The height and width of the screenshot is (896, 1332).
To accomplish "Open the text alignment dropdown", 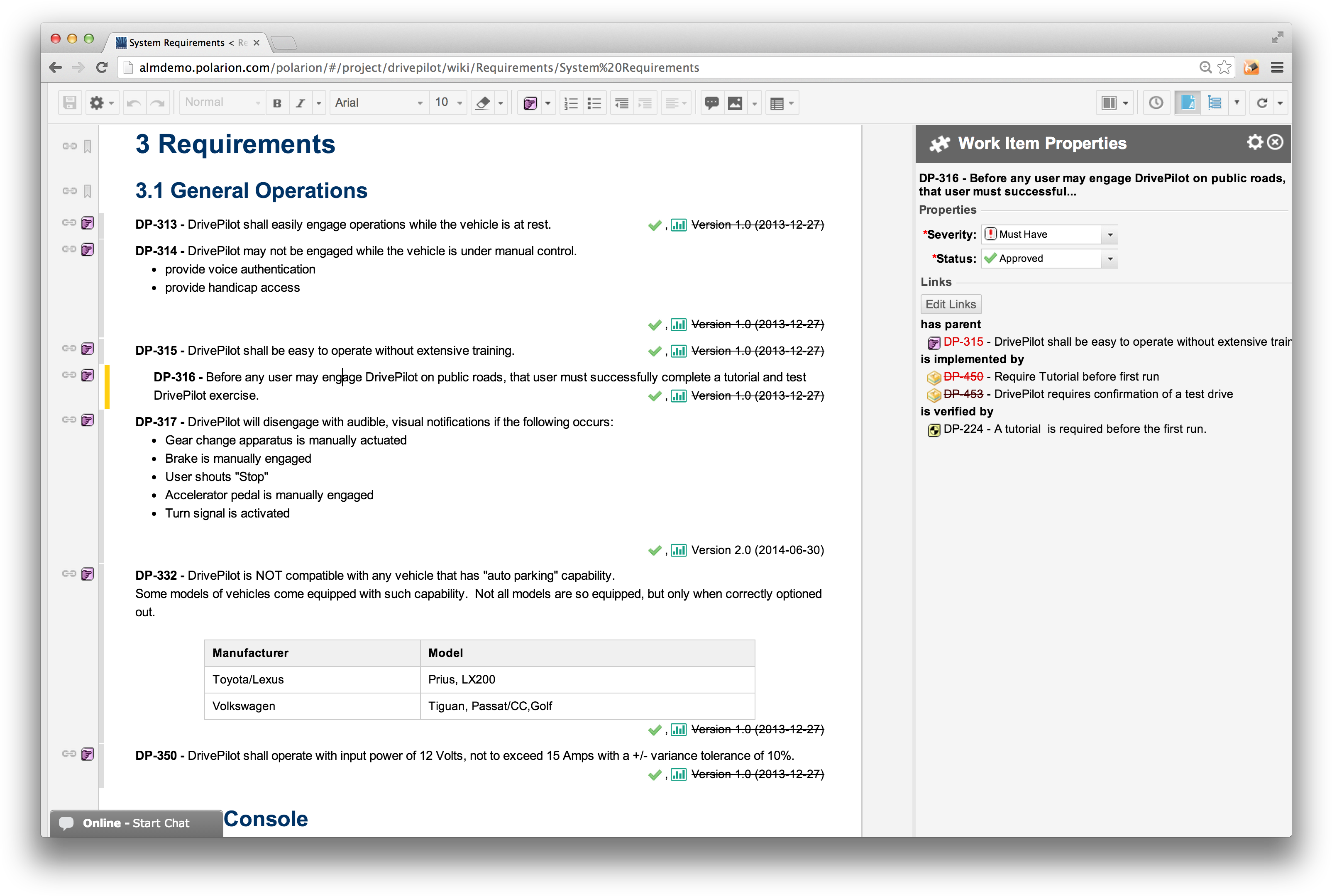I will point(676,103).
